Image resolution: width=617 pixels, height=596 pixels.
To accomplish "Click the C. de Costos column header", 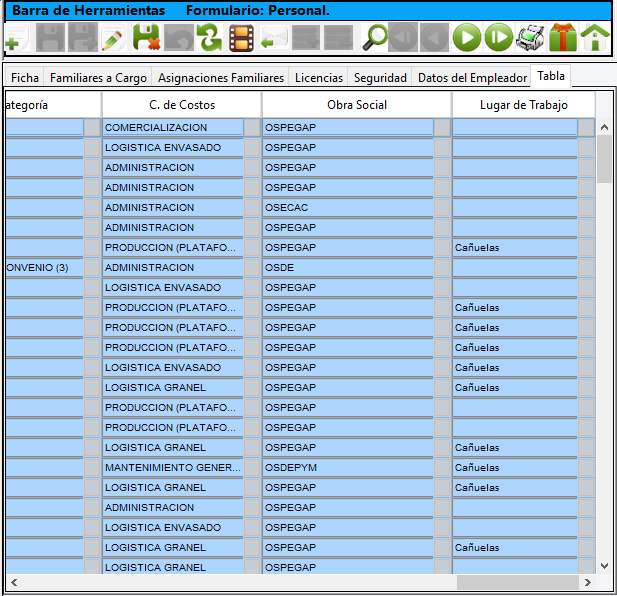I will pos(181,105).
